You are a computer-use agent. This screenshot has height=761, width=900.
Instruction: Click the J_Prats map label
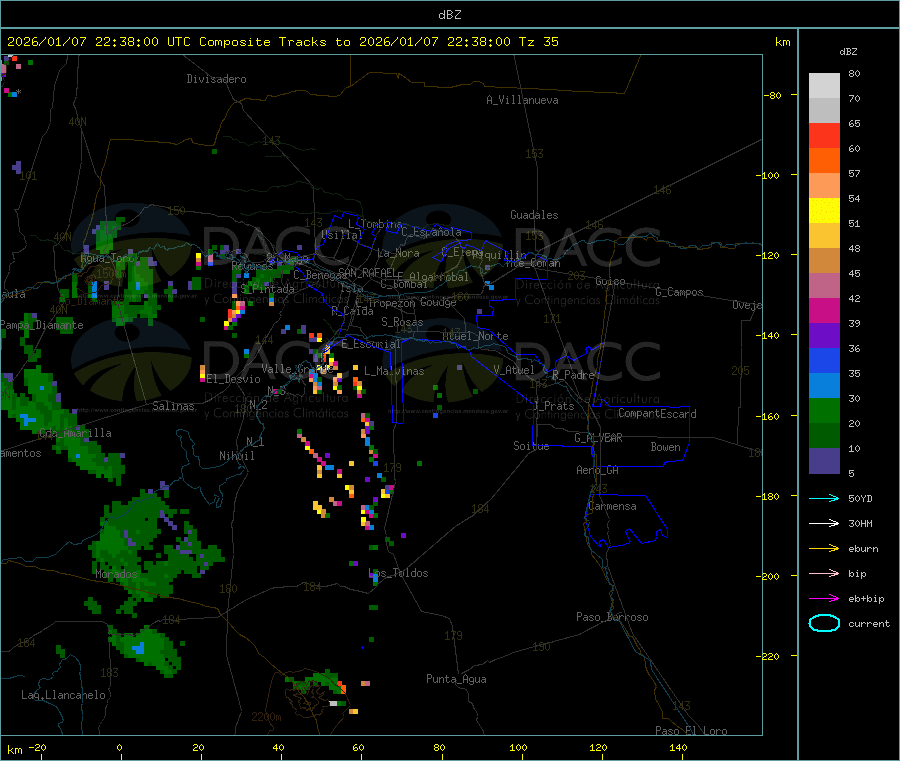553,405
